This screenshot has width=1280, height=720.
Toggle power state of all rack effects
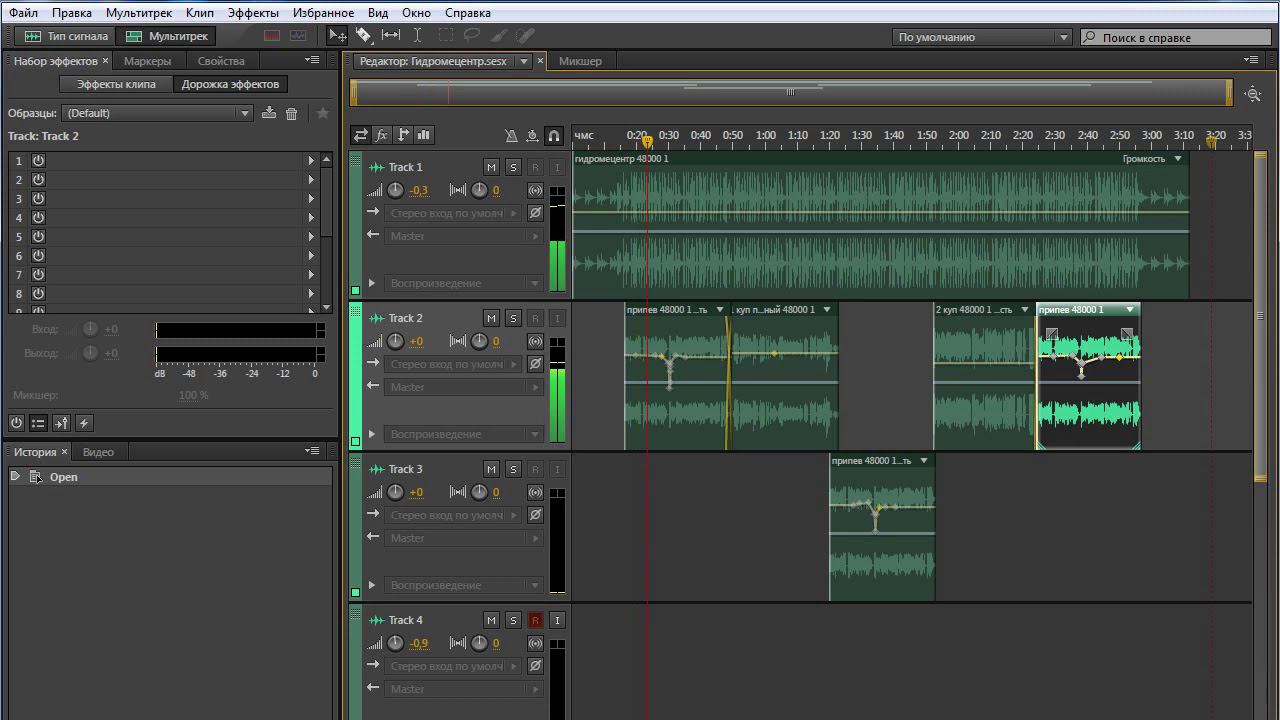coord(17,423)
